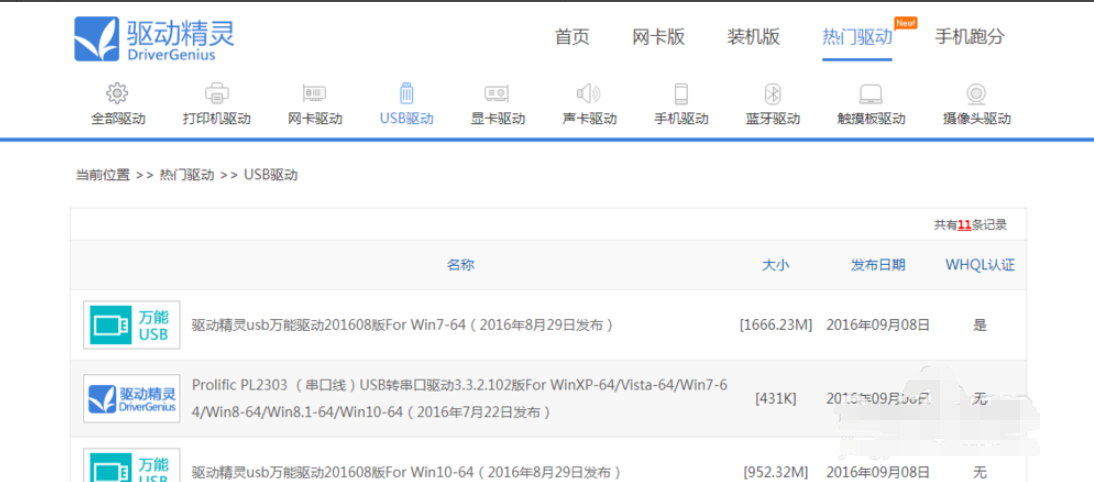1094x482 pixels.
Task: Open the Win7-64 usb万能驱动 download link
Action: [x=402, y=325]
